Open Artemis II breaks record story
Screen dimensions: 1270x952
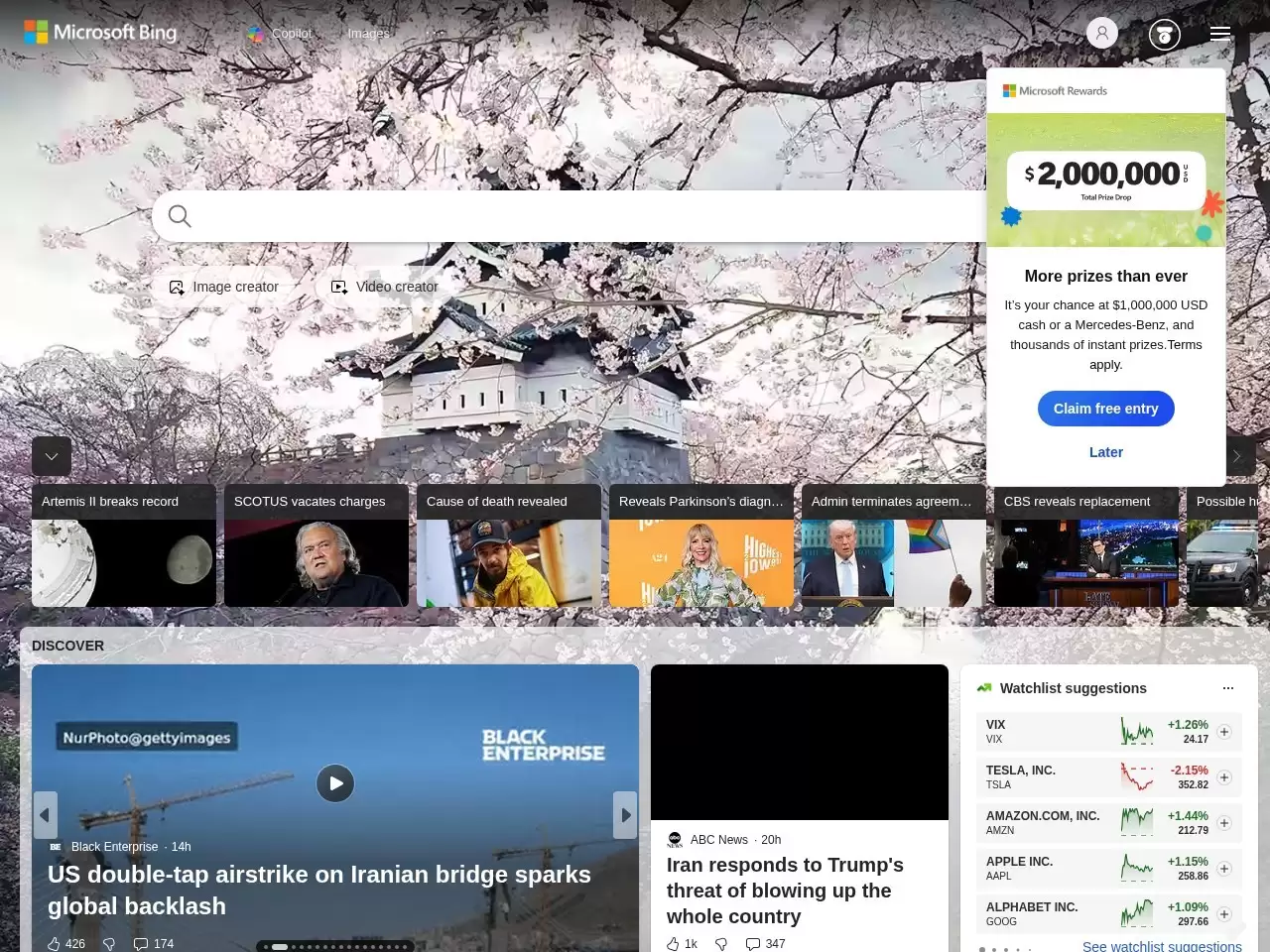[124, 545]
